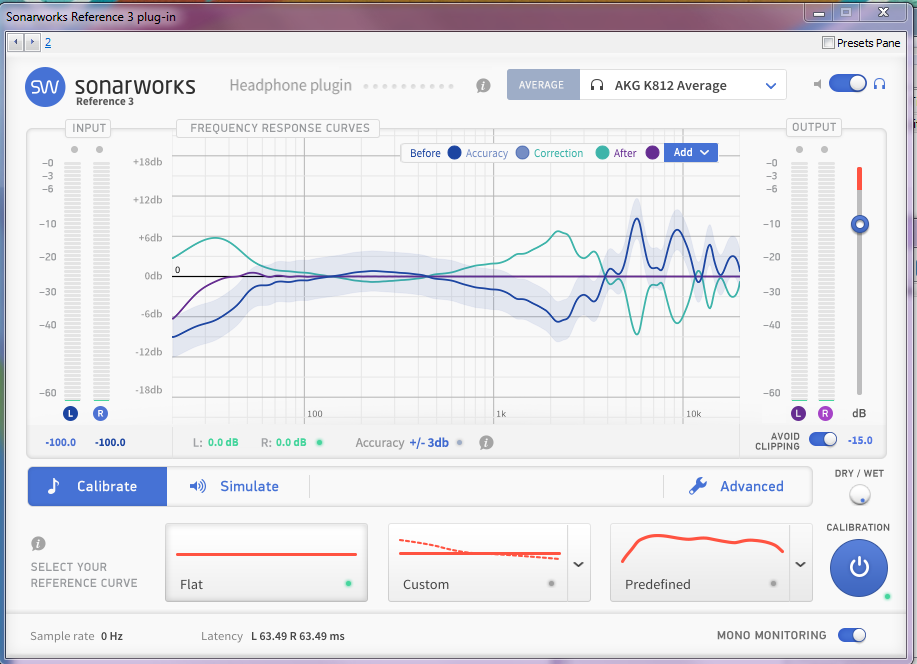Expand the Custom curve dropdown arrow
The height and width of the screenshot is (664, 917).
[578, 565]
